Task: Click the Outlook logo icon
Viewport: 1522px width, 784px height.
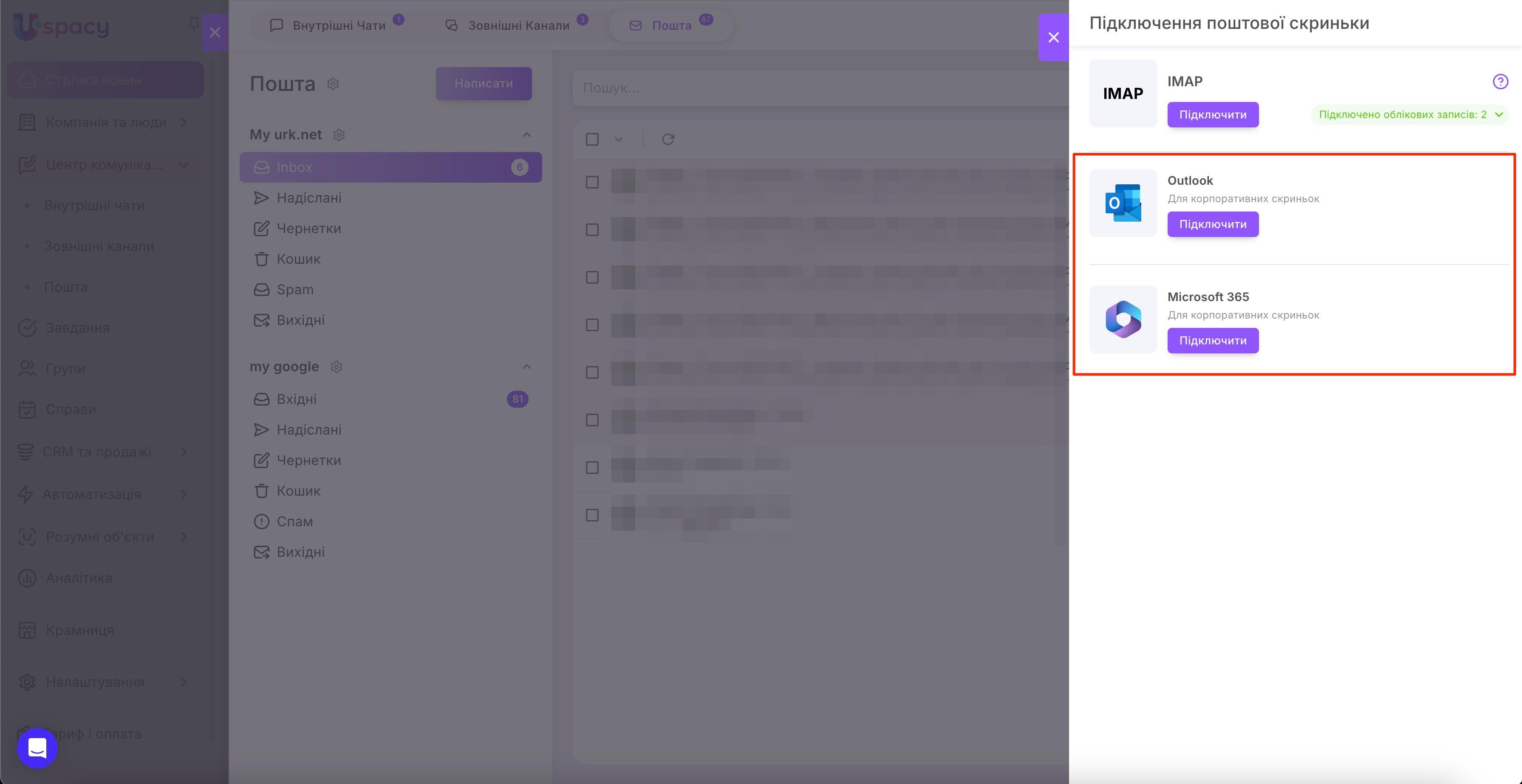Action: pyautogui.click(x=1123, y=203)
